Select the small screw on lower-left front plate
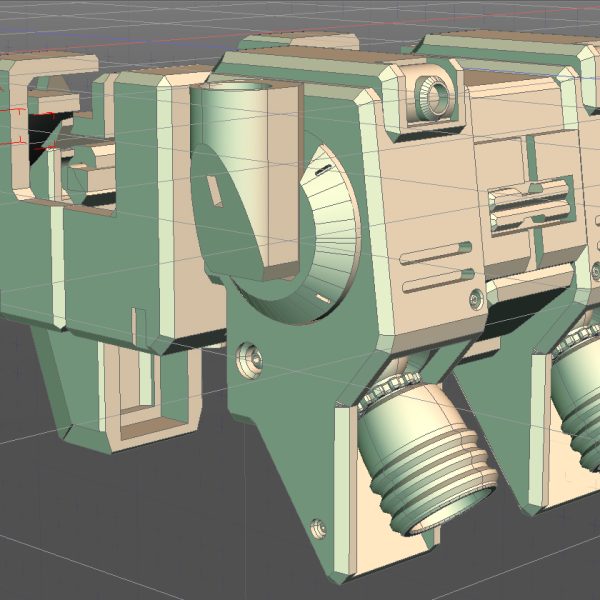Image resolution: width=600 pixels, height=600 pixels. 248,355
